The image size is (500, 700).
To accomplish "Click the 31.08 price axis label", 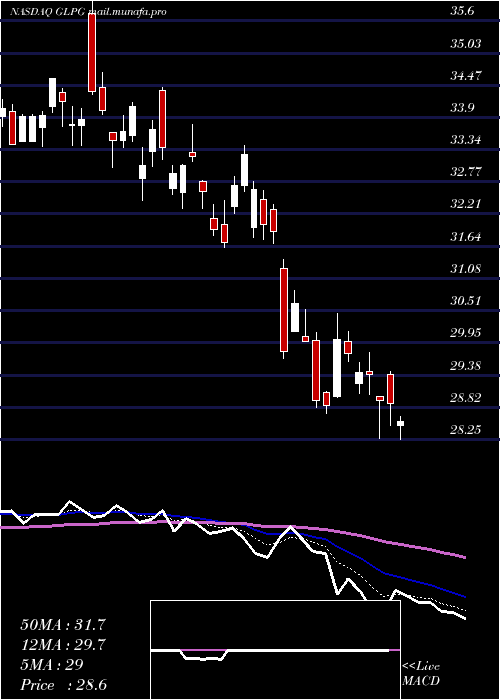I will point(466,269).
